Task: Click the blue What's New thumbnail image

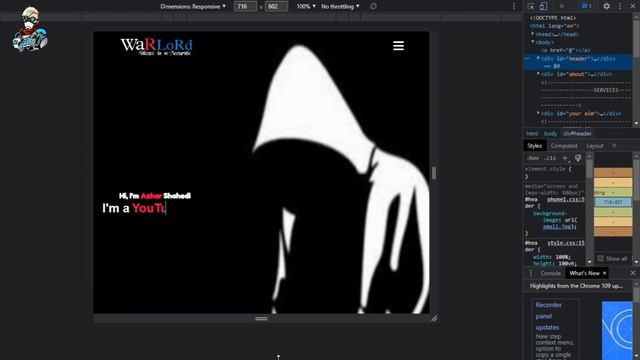Action: tap(617, 331)
